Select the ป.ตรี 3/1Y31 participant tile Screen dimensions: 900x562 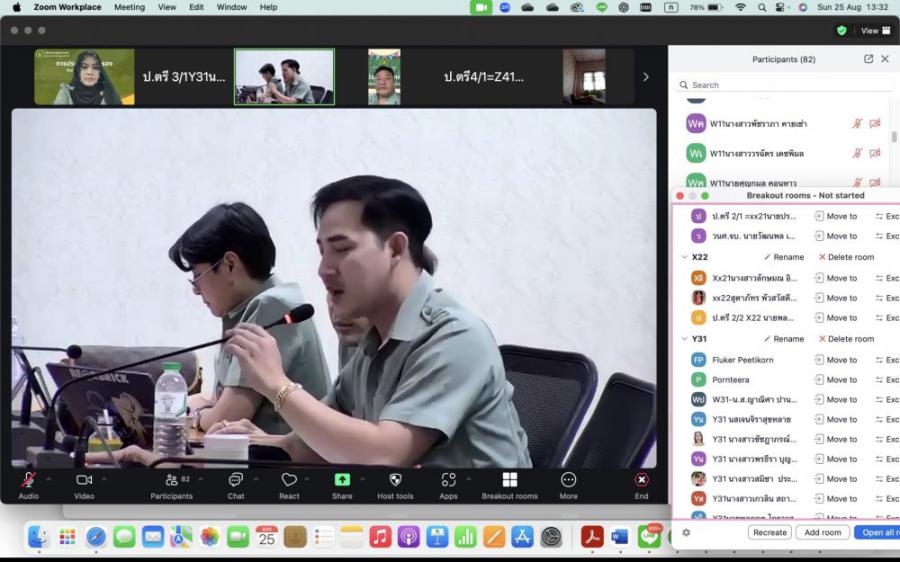click(184, 77)
